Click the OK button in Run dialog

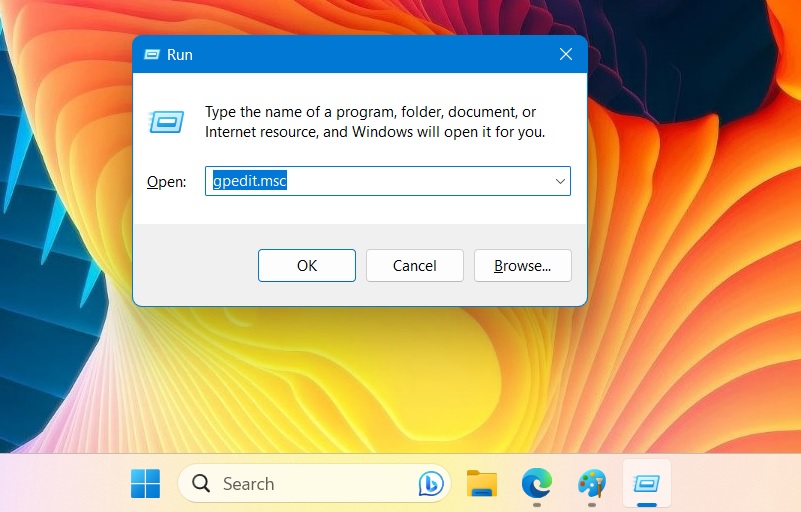coord(307,266)
